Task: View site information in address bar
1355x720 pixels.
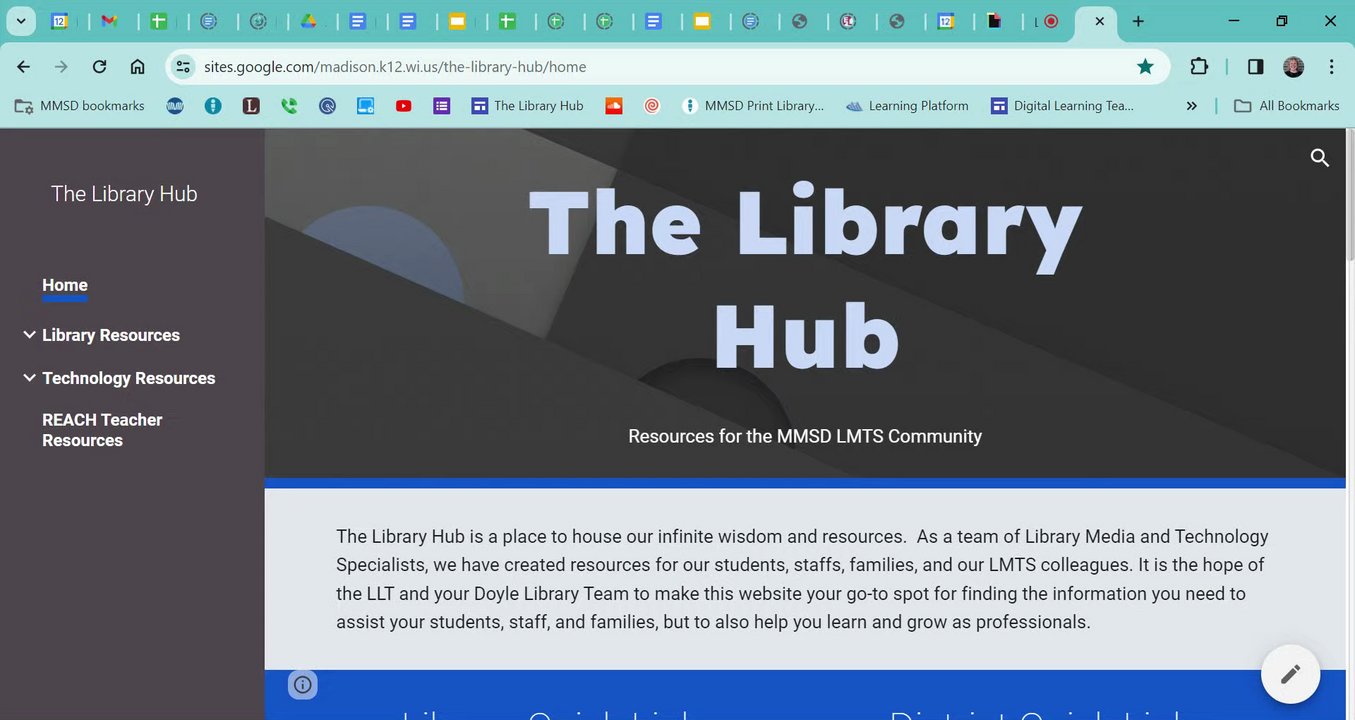Action: (182, 67)
